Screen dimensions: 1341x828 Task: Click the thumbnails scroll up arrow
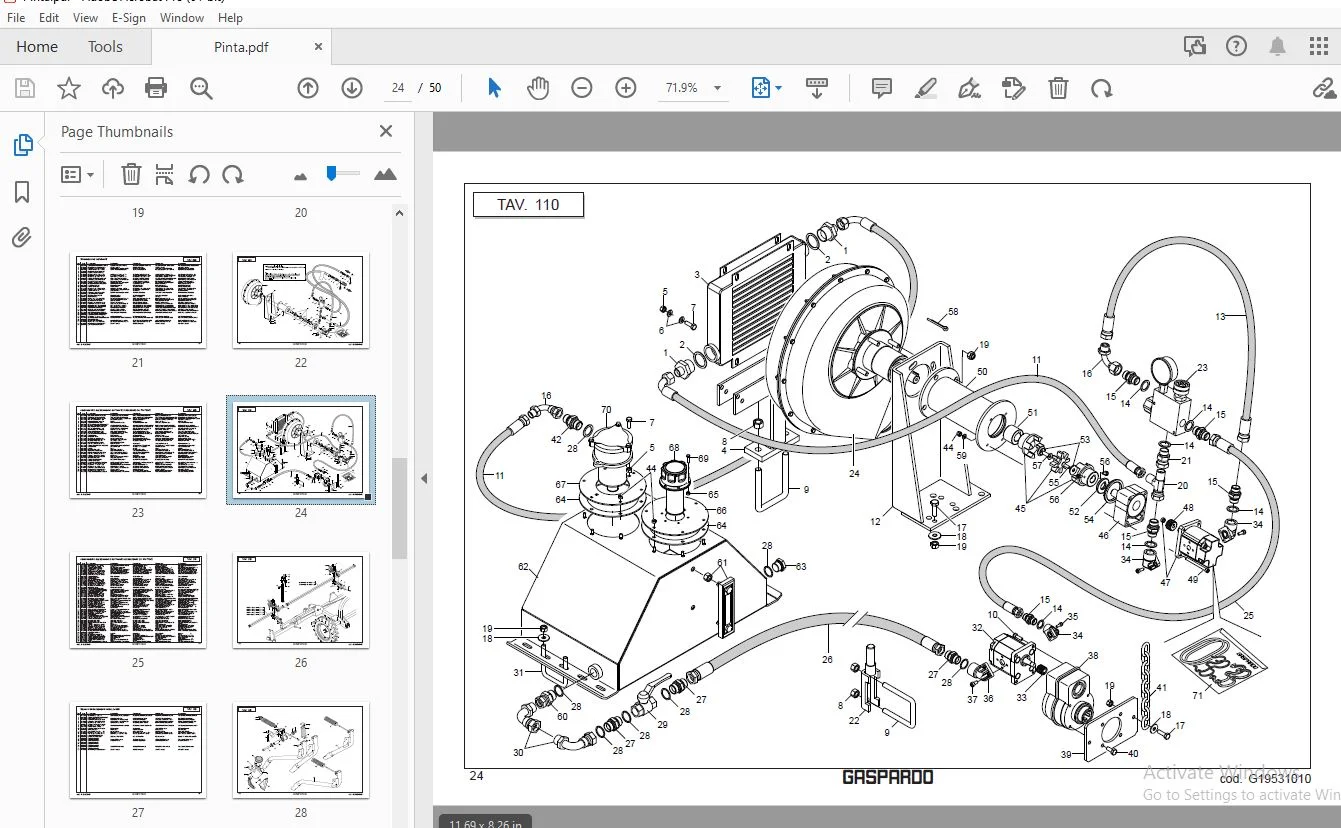pos(399,213)
